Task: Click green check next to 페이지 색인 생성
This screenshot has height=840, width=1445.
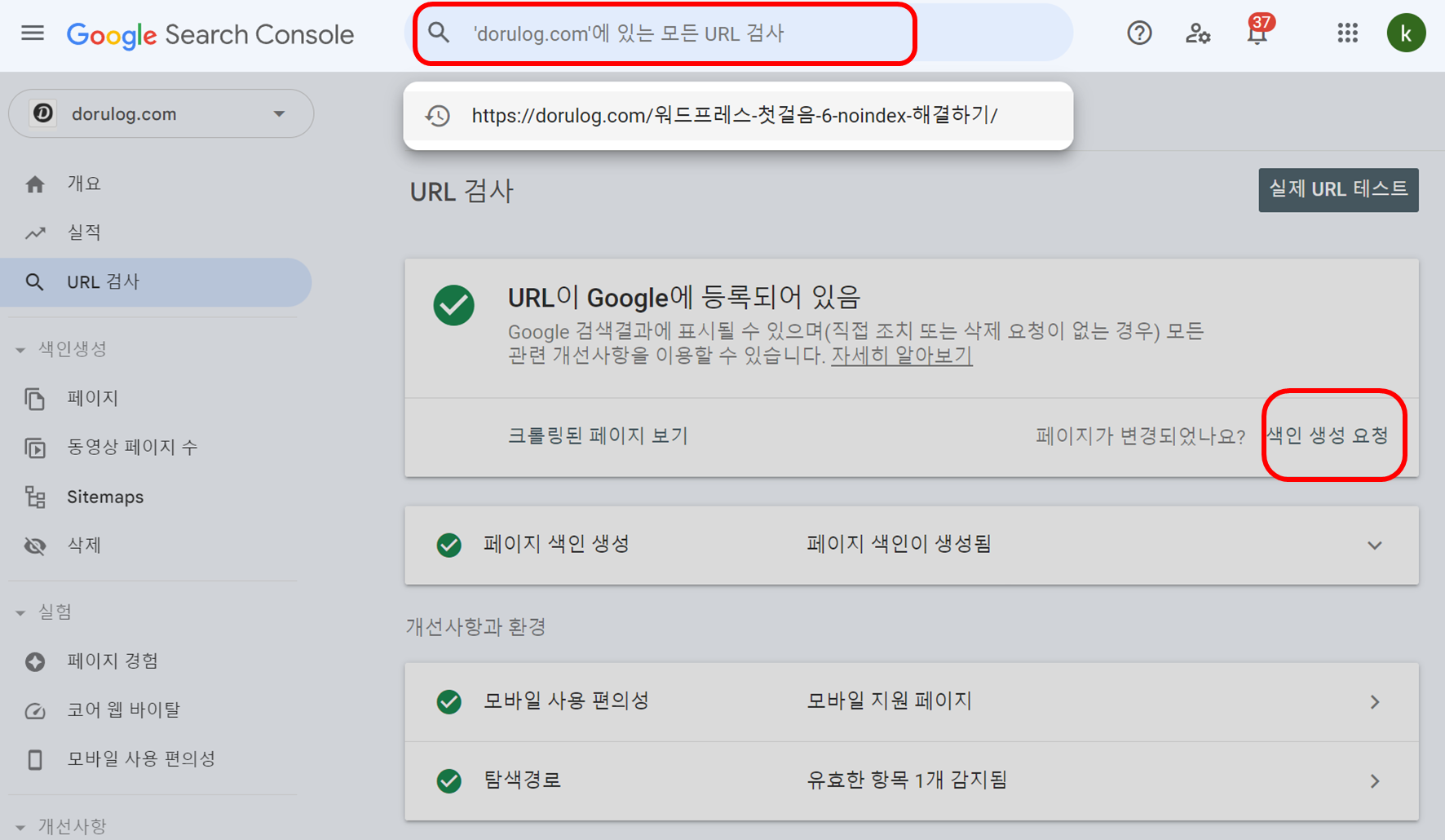Action: pyautogui.click(x=449, y=545)
